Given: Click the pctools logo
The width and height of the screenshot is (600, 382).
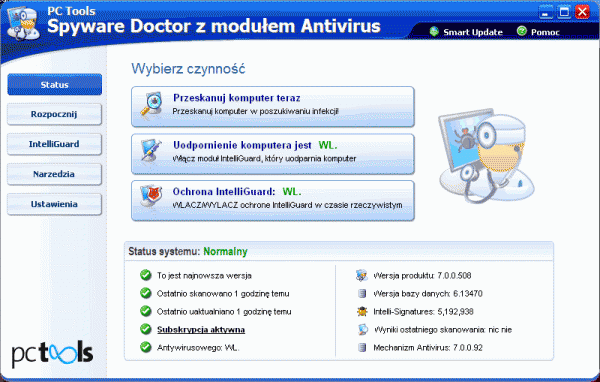Looking at the screenshot, I should click(52, 354).
